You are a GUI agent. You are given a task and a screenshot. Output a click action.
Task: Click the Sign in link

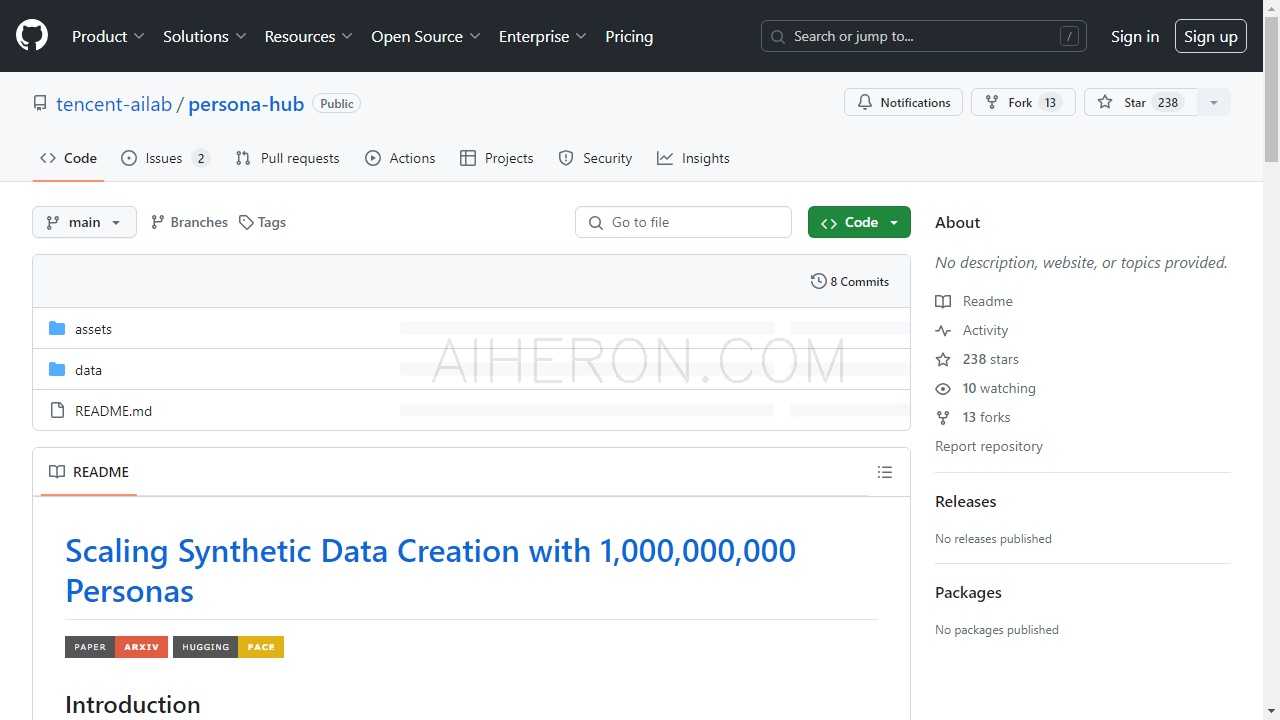click(1135, 36)
